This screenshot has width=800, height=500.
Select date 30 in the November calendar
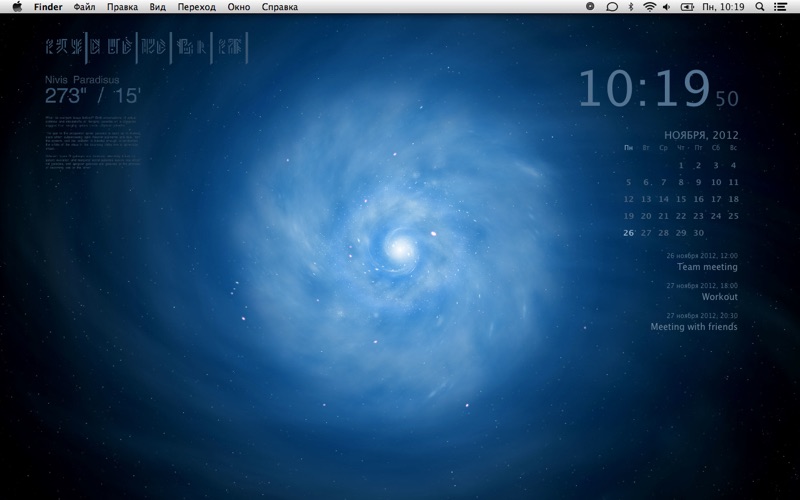coord(698,233)
